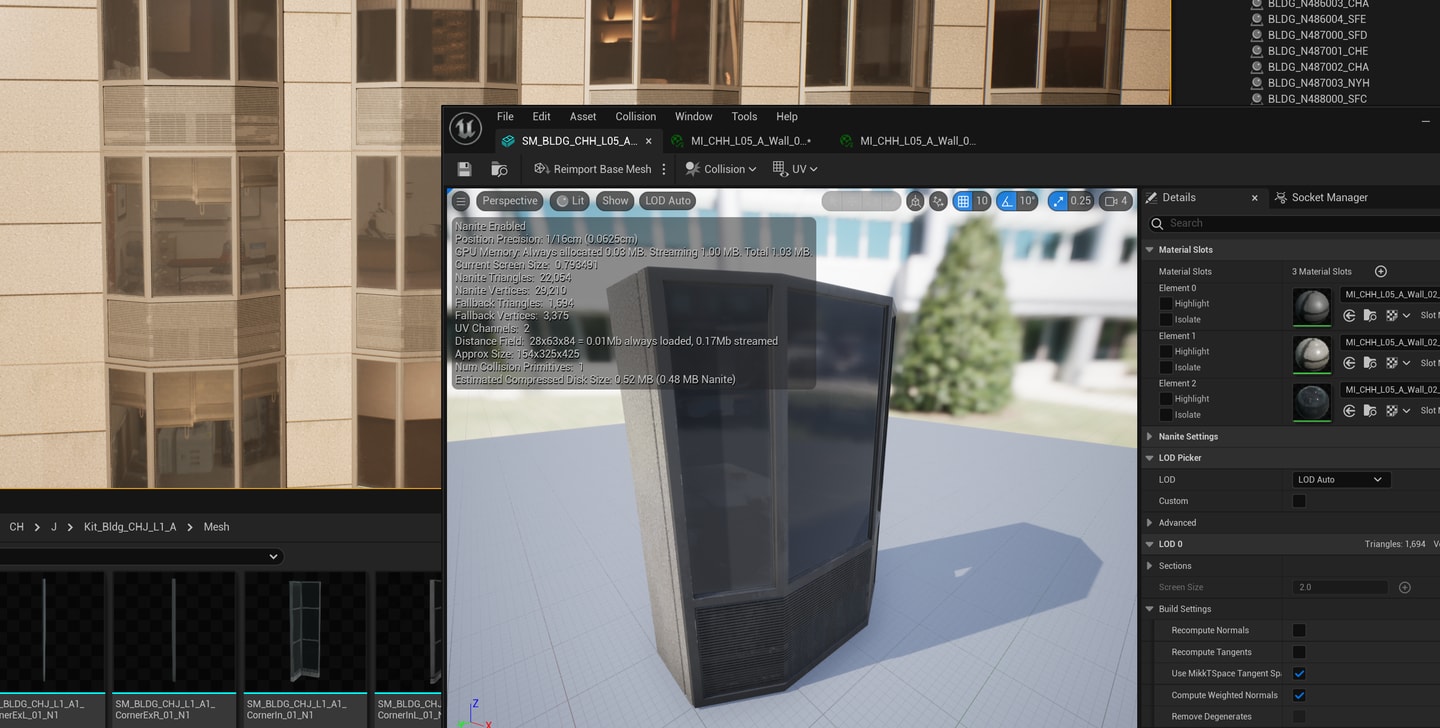Click the Save asset floppy icon

pyautogui.click(x=464, y=169)
